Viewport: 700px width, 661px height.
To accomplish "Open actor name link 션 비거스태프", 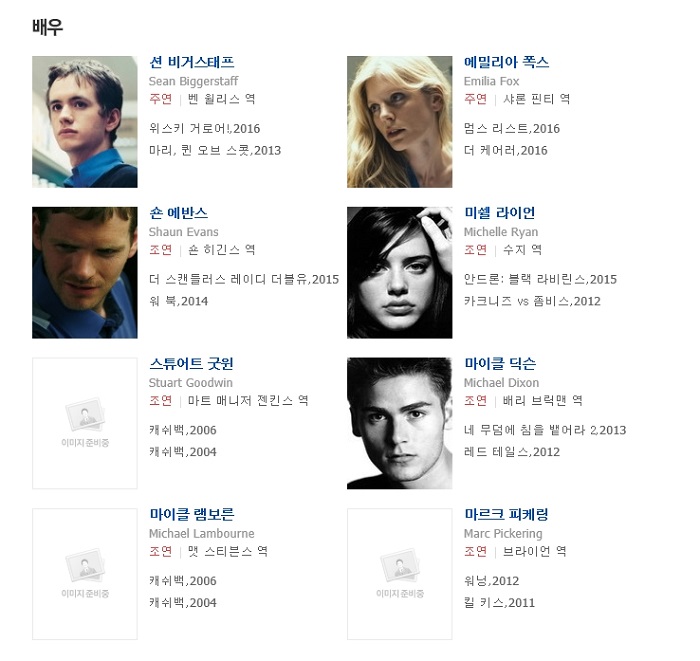I will tap(192, 62).
